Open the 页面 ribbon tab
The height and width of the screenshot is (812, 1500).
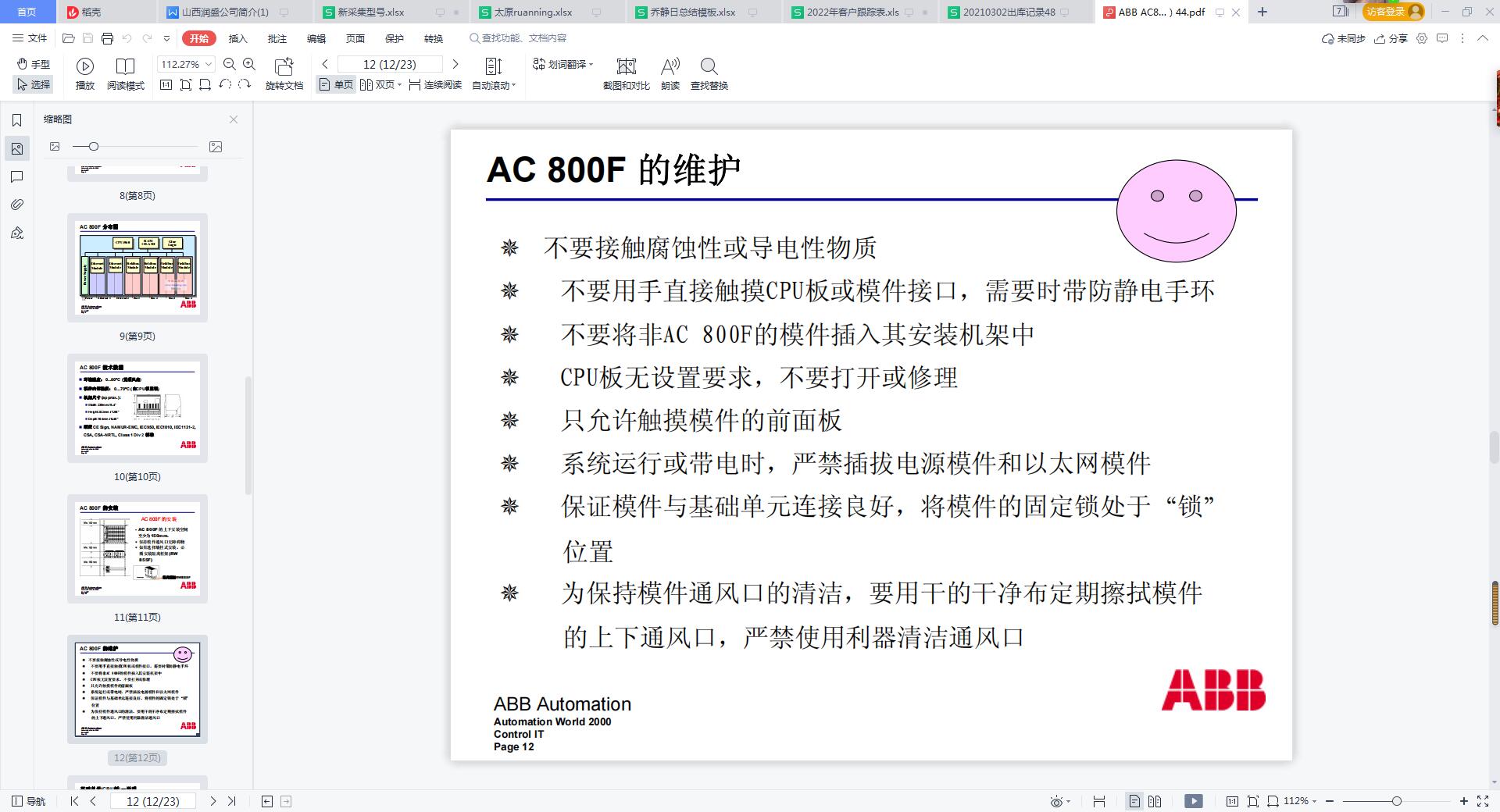coord(355,38)
